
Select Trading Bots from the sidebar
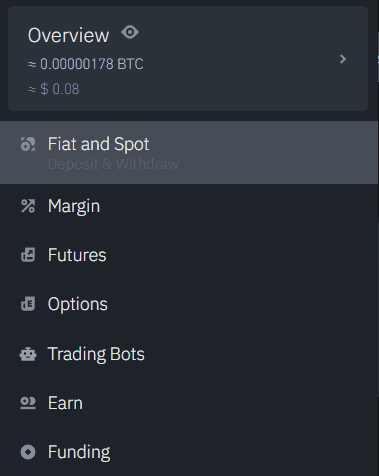click(189, 354)
